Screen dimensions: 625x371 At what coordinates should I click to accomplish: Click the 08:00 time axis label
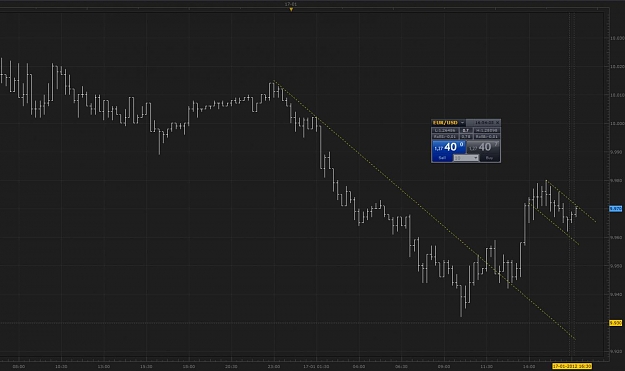(19, 366)
